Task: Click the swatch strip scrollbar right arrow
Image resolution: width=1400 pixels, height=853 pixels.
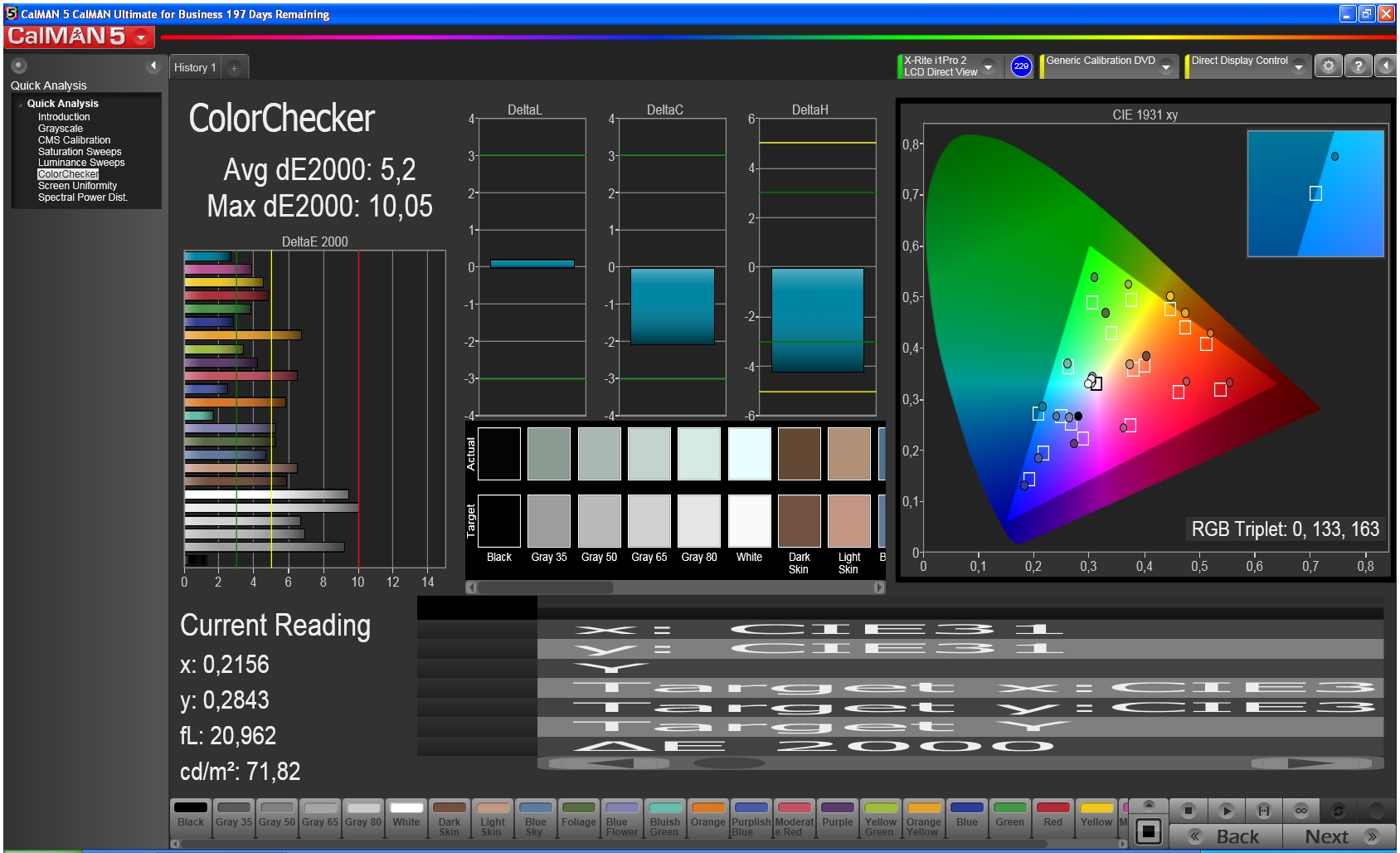Action: (x=879, y=587)
